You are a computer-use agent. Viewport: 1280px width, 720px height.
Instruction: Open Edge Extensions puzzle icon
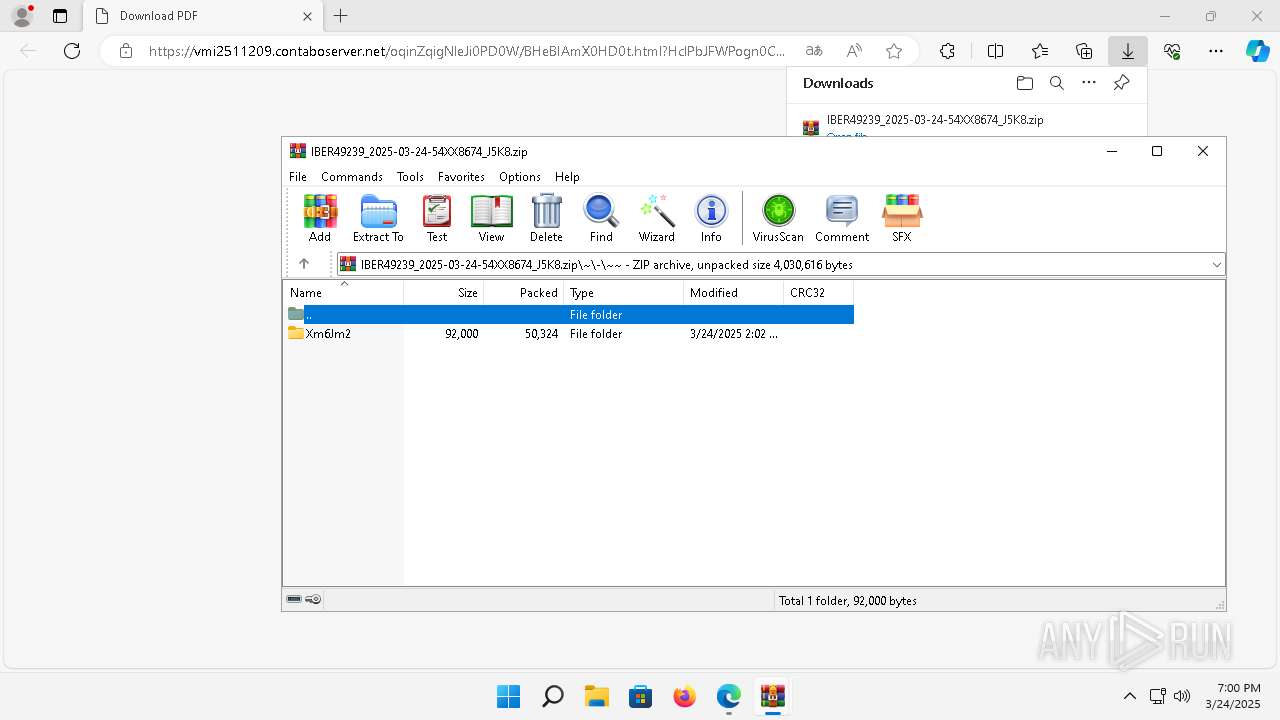(x=947, y=51)
